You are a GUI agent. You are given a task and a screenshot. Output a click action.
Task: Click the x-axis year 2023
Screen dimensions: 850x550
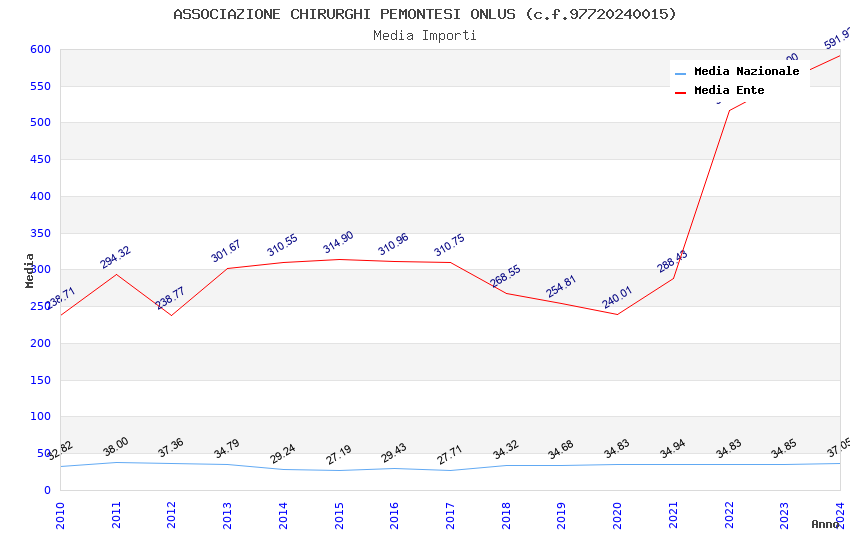(784, 515)
